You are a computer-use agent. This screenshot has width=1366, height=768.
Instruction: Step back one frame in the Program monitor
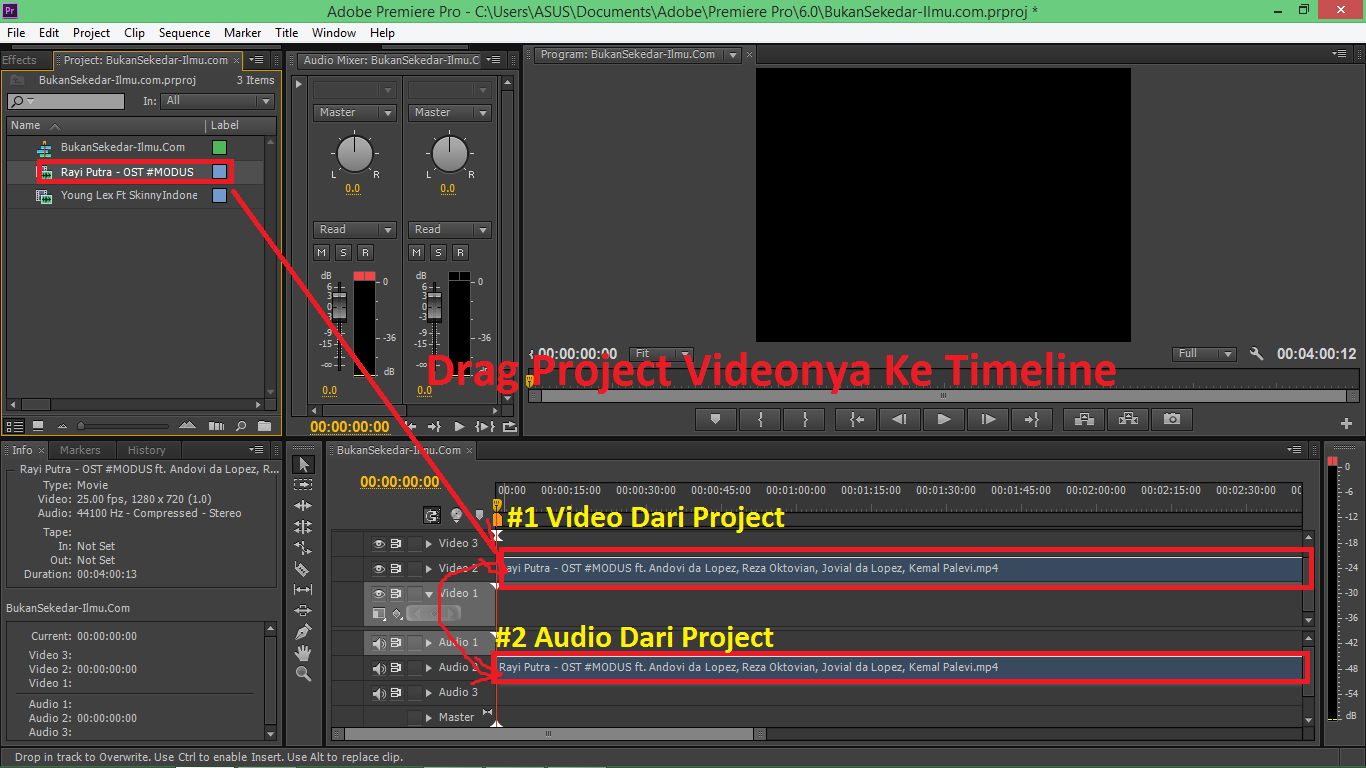(899, 419)
